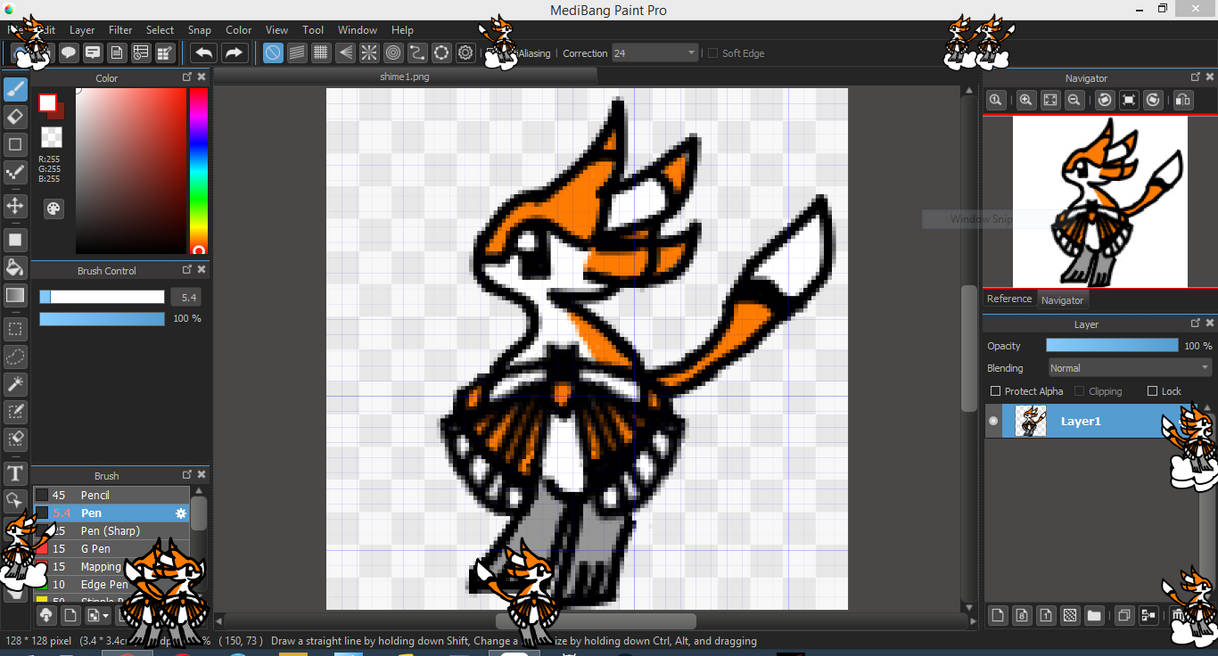Turn snap off with the highlighted icon
1218x656 pixels.
point(272,53)
